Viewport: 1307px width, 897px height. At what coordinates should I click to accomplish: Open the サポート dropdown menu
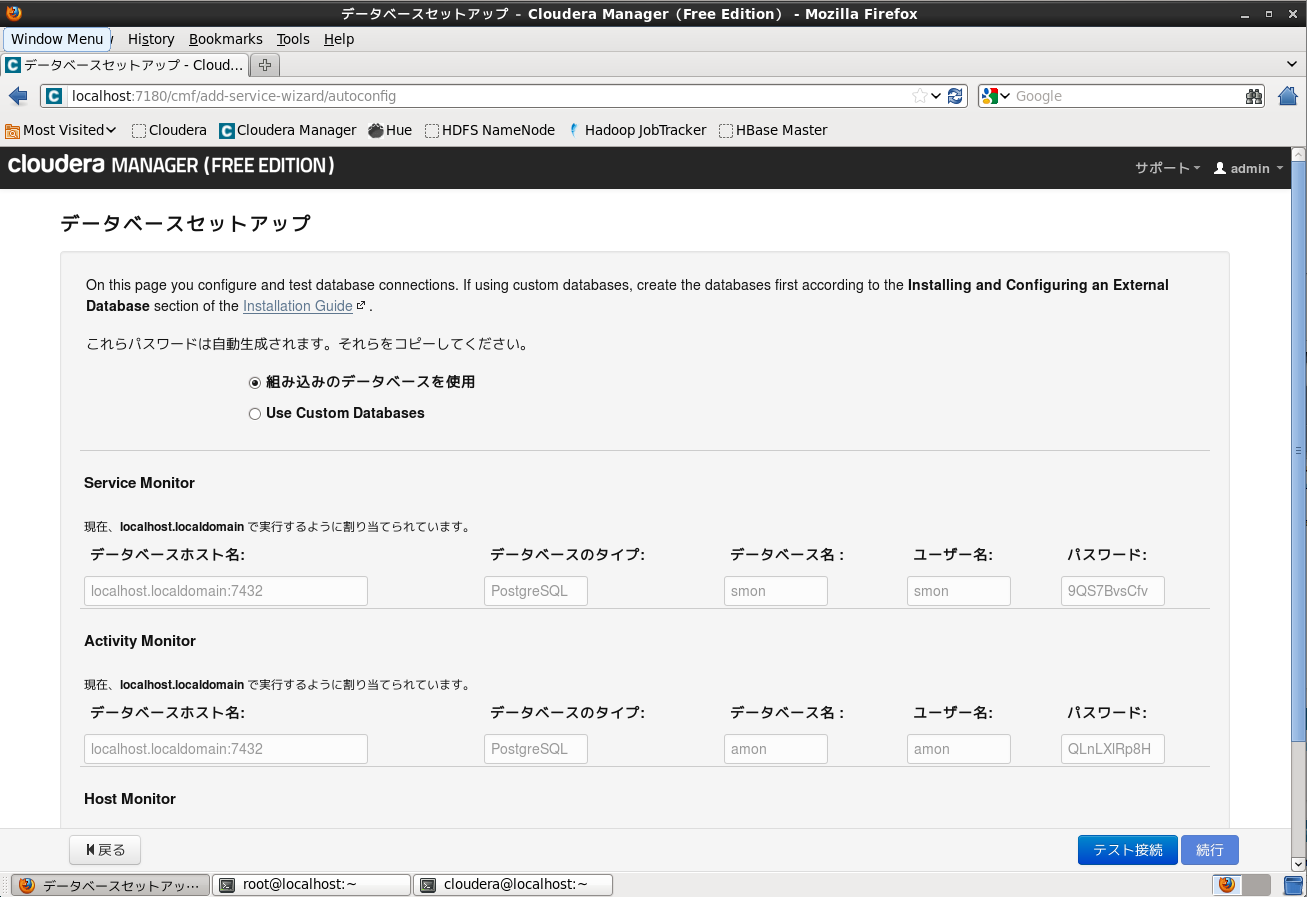[x=1168, y=168]
